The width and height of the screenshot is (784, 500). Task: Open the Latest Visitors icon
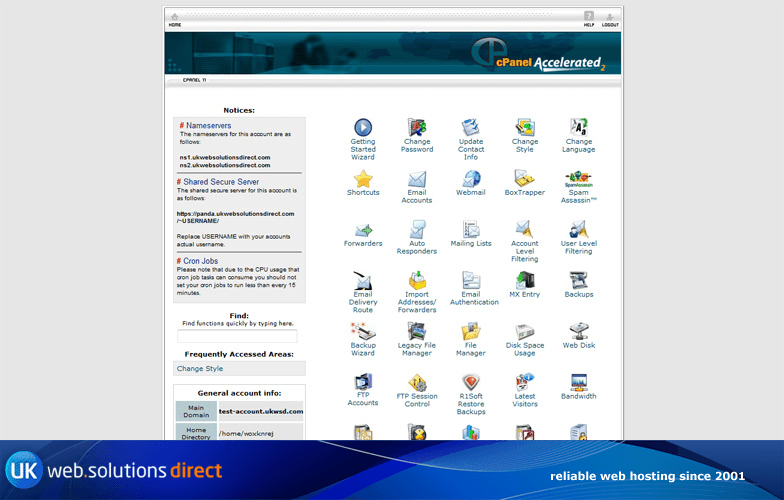tap(524, 382)
